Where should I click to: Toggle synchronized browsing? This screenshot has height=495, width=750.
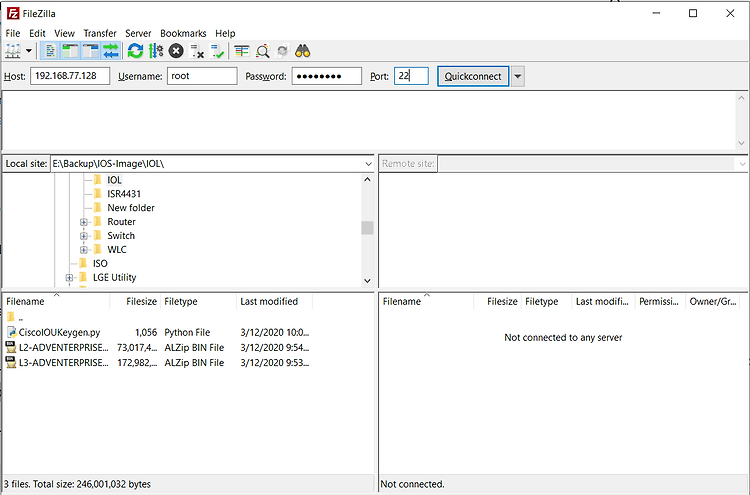tap(283, 51)
